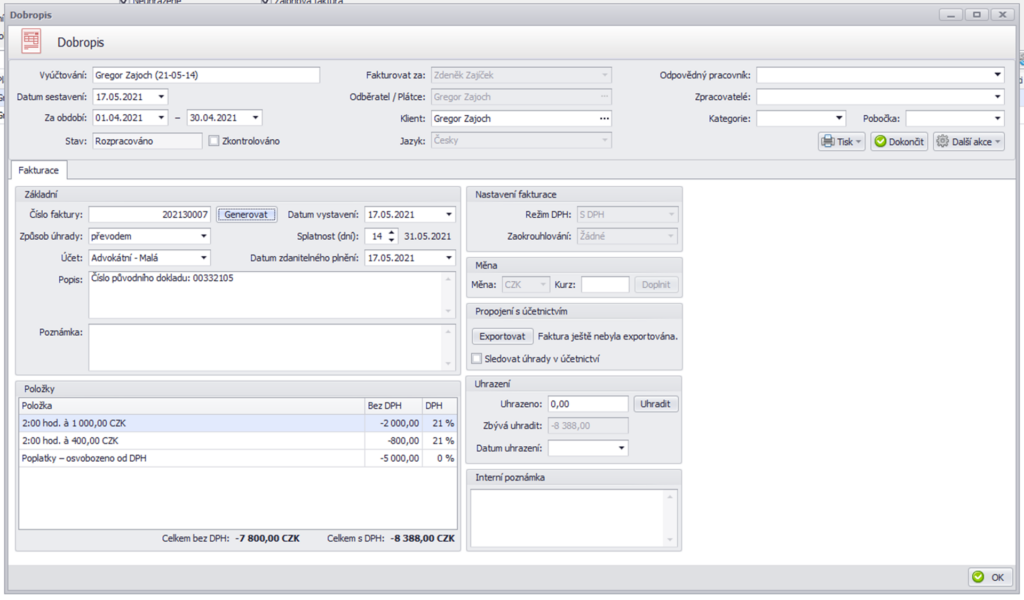1024x600 pixels.
Task: Click the 0 % DPH cell
Action: (x=440, y=458)
